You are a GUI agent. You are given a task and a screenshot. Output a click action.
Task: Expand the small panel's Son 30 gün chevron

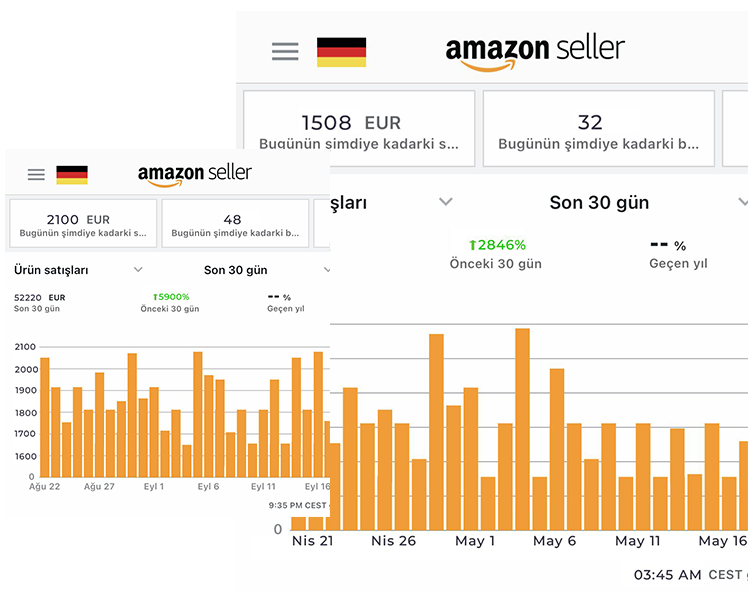pyautogui.click(x=326, y=270)
